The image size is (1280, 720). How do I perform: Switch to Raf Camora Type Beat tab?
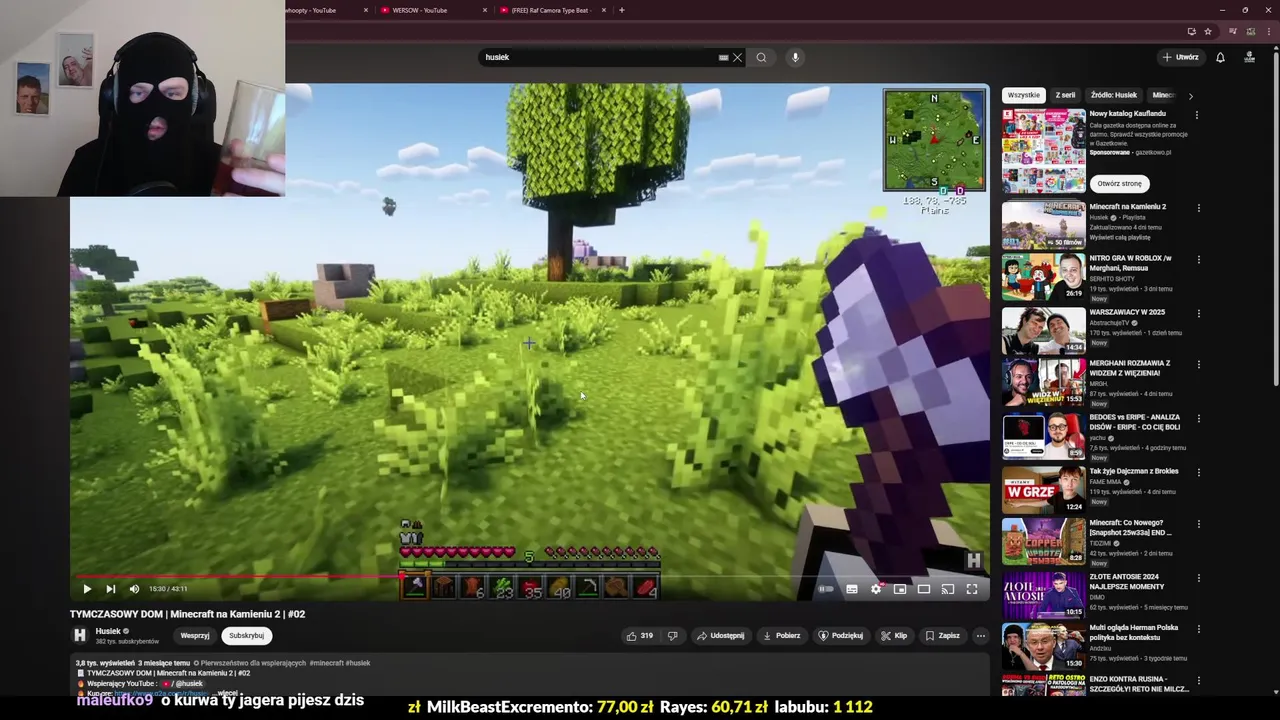coord(550,10)
